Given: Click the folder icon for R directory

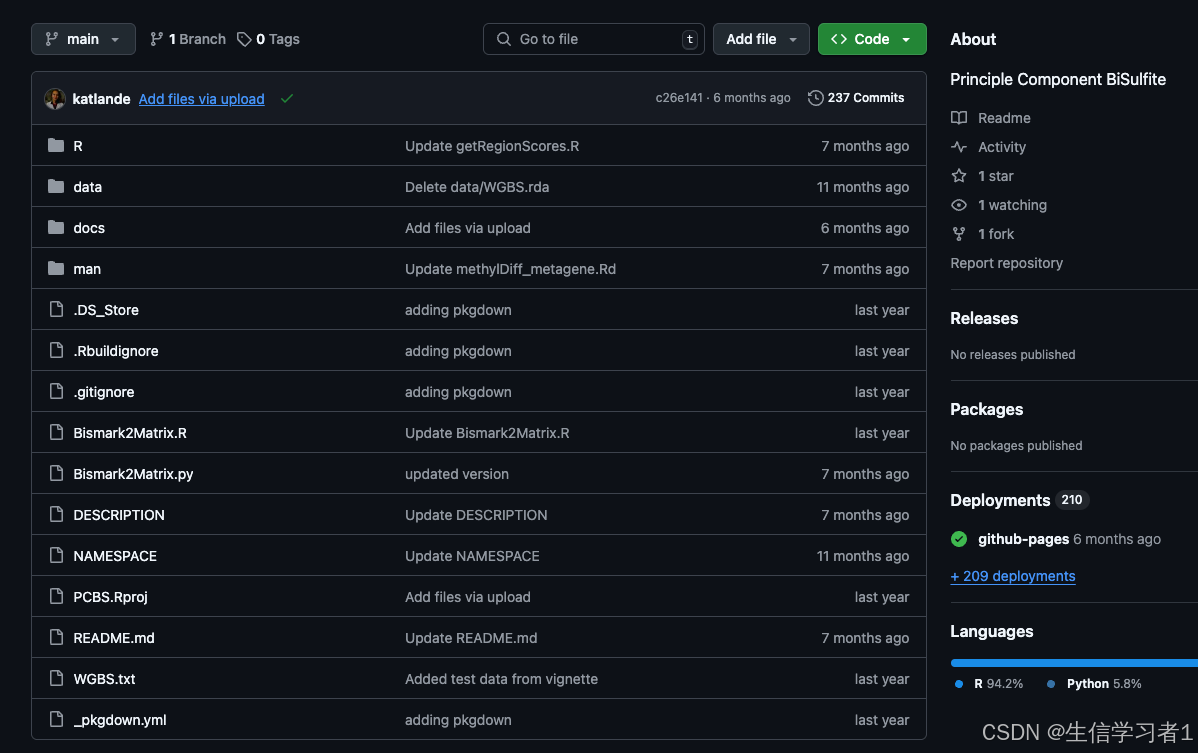Looking at the screenshot, I should pyautogui.click(x=56, y=145).
